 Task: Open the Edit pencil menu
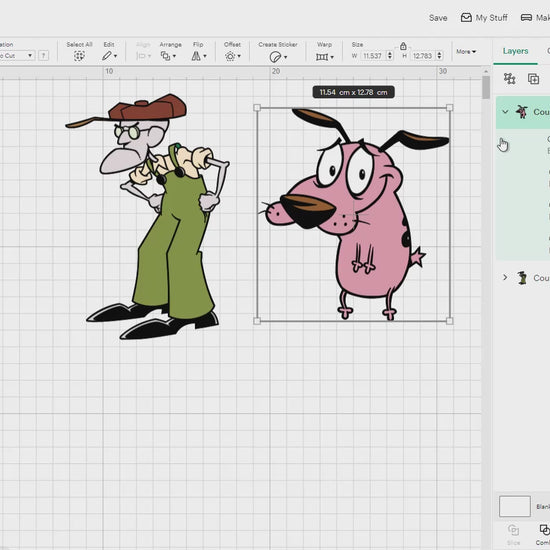109,56
